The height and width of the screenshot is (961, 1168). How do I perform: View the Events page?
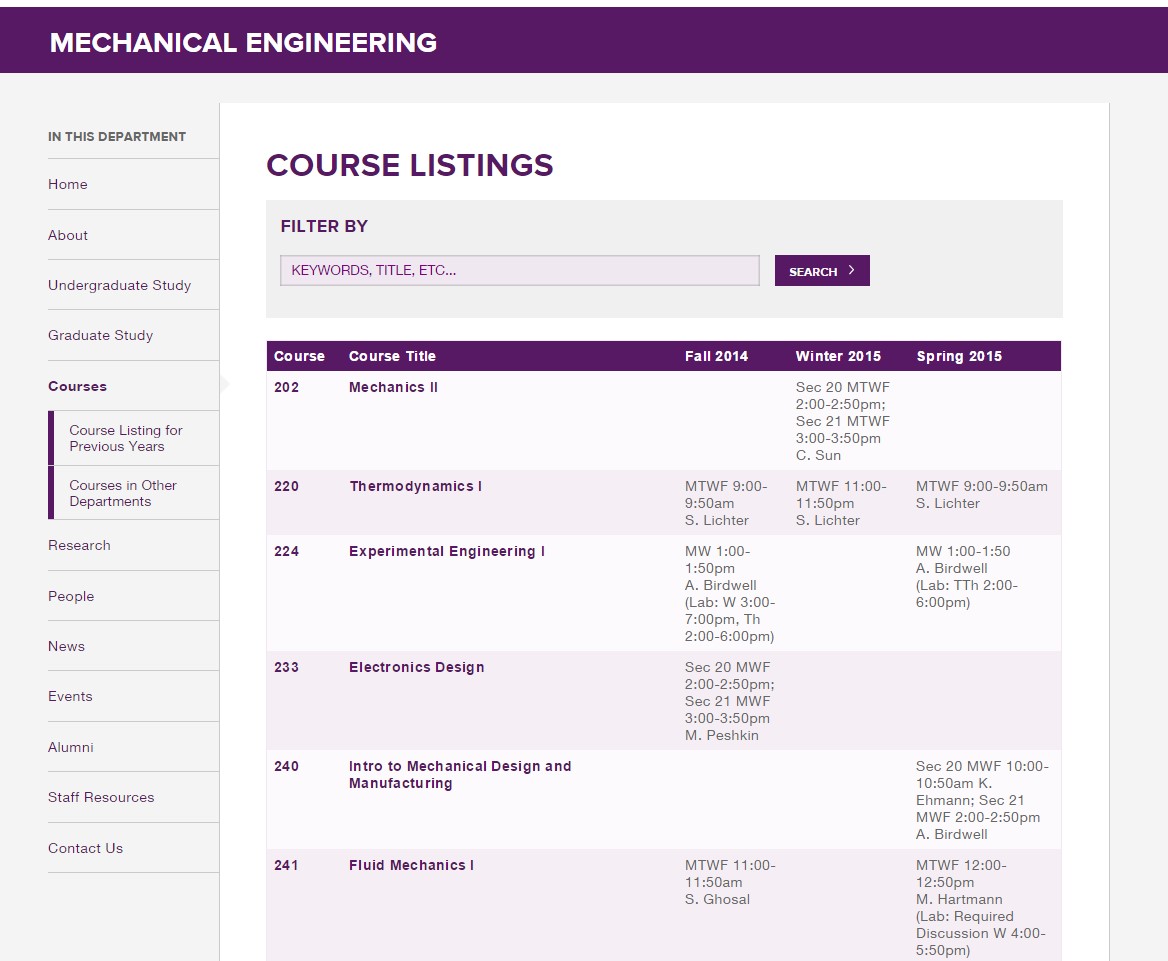[x=70, y=696]
